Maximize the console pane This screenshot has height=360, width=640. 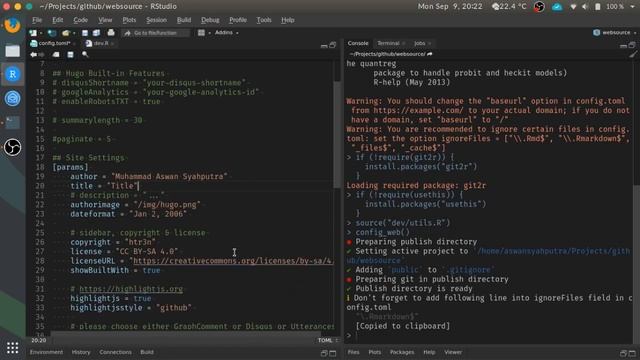click(x=632, y=45)
